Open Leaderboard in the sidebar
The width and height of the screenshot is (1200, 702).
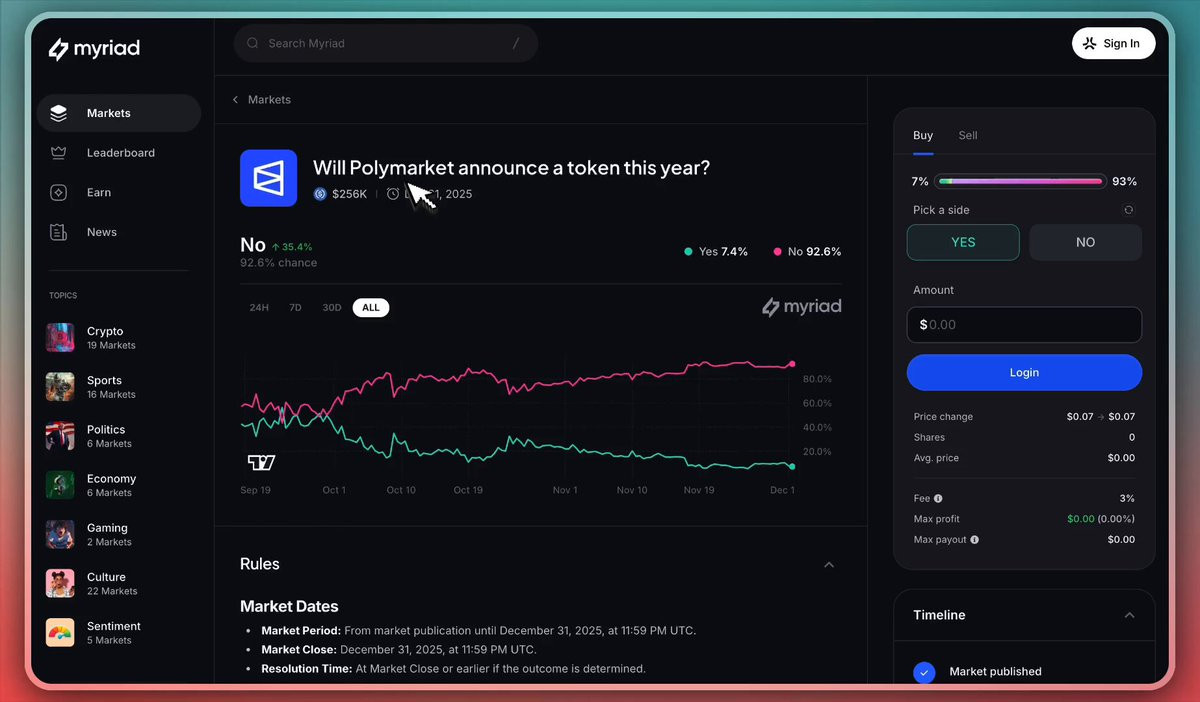pos(119,153)
